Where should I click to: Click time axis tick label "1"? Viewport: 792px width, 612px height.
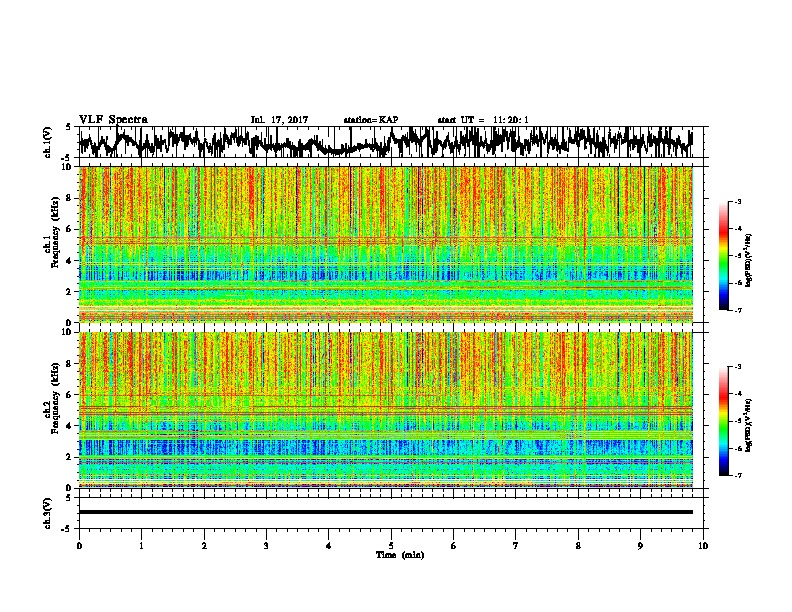tap(141, 545)
